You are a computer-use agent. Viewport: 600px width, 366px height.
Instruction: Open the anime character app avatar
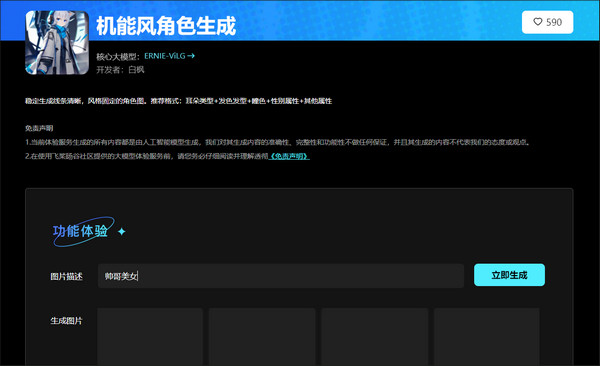(x=57, y=42)
